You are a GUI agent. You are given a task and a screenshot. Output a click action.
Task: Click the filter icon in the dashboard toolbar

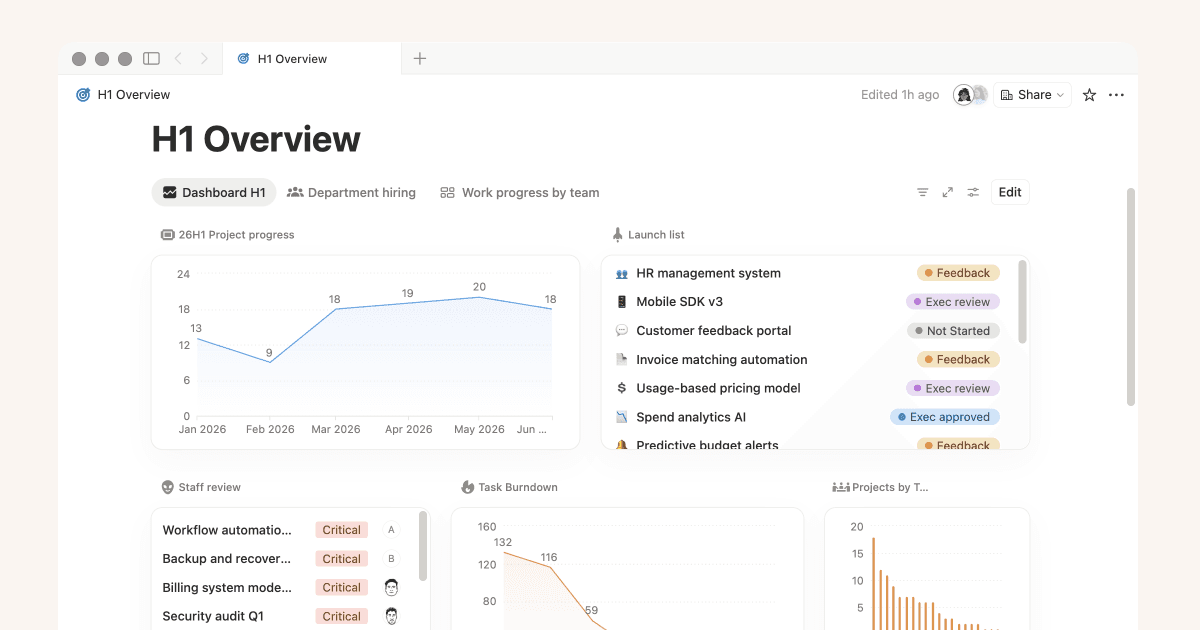click(x=922, y=191)
